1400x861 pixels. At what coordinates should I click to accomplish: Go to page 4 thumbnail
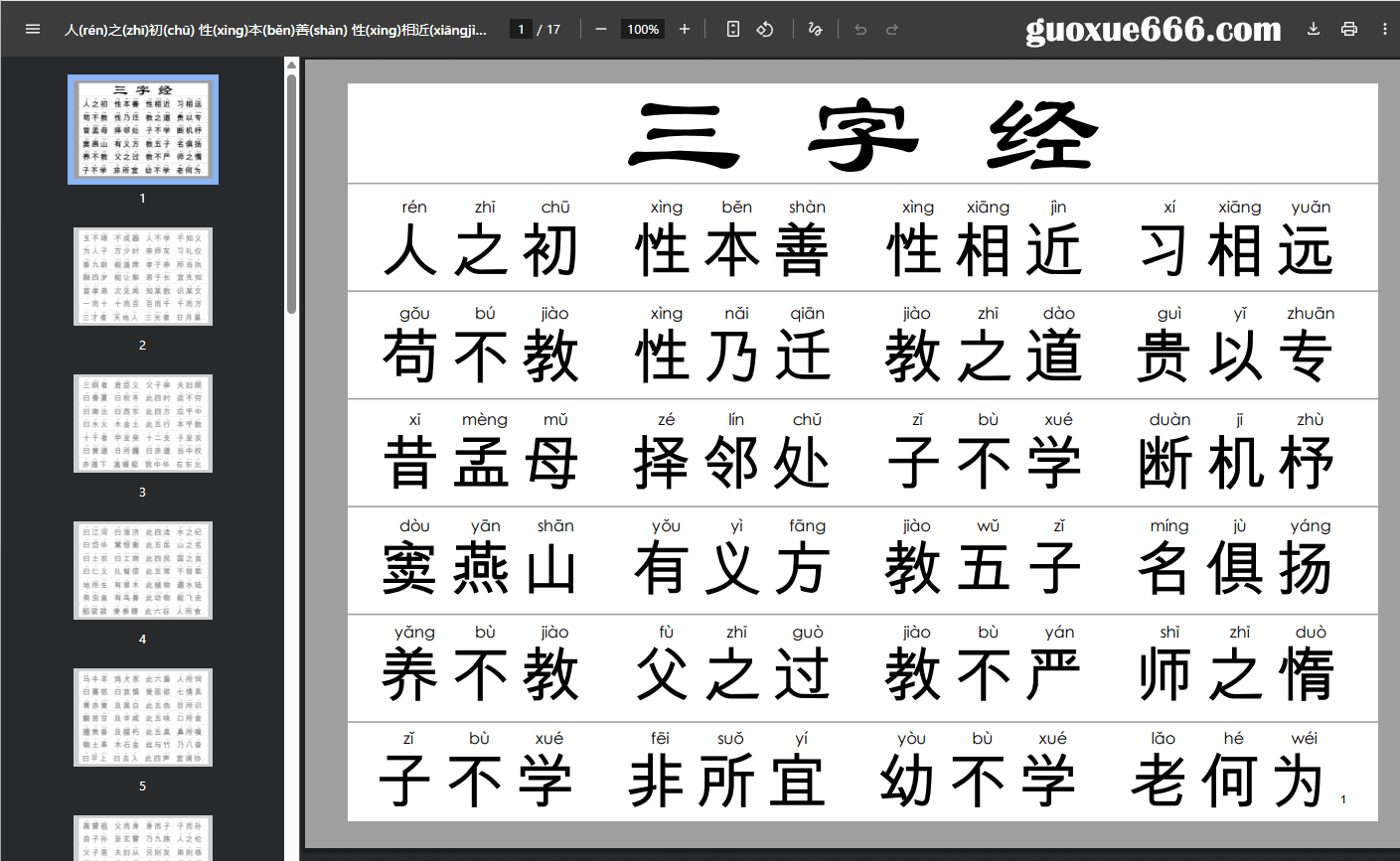pyautogui.click(x=143, y=571)
